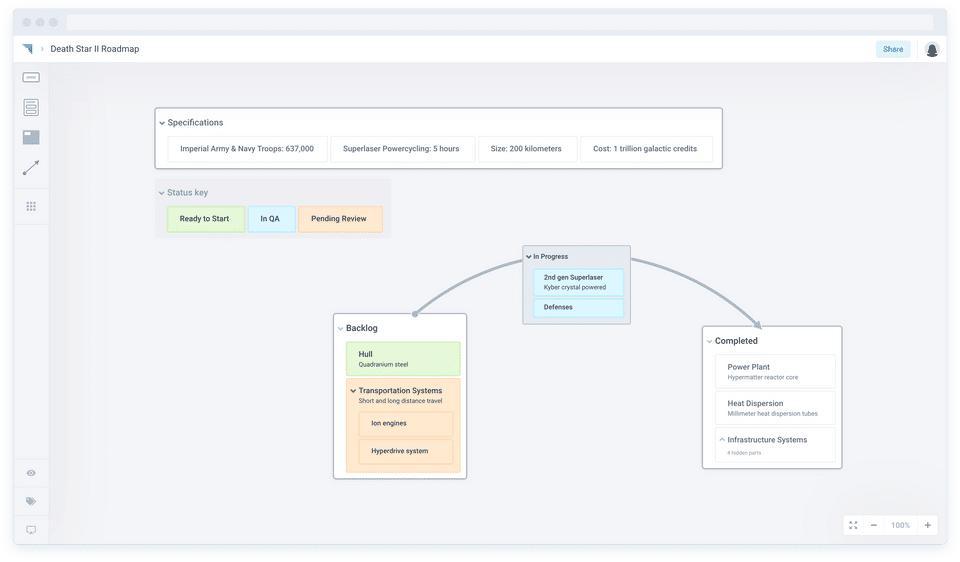Enter fullscreen using the expand icon
Screen dimensions: 960x562
click(x=853, y=525)
